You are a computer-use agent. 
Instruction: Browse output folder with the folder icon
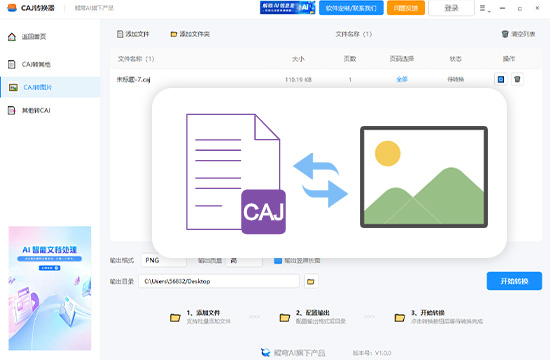pos(311,281)
